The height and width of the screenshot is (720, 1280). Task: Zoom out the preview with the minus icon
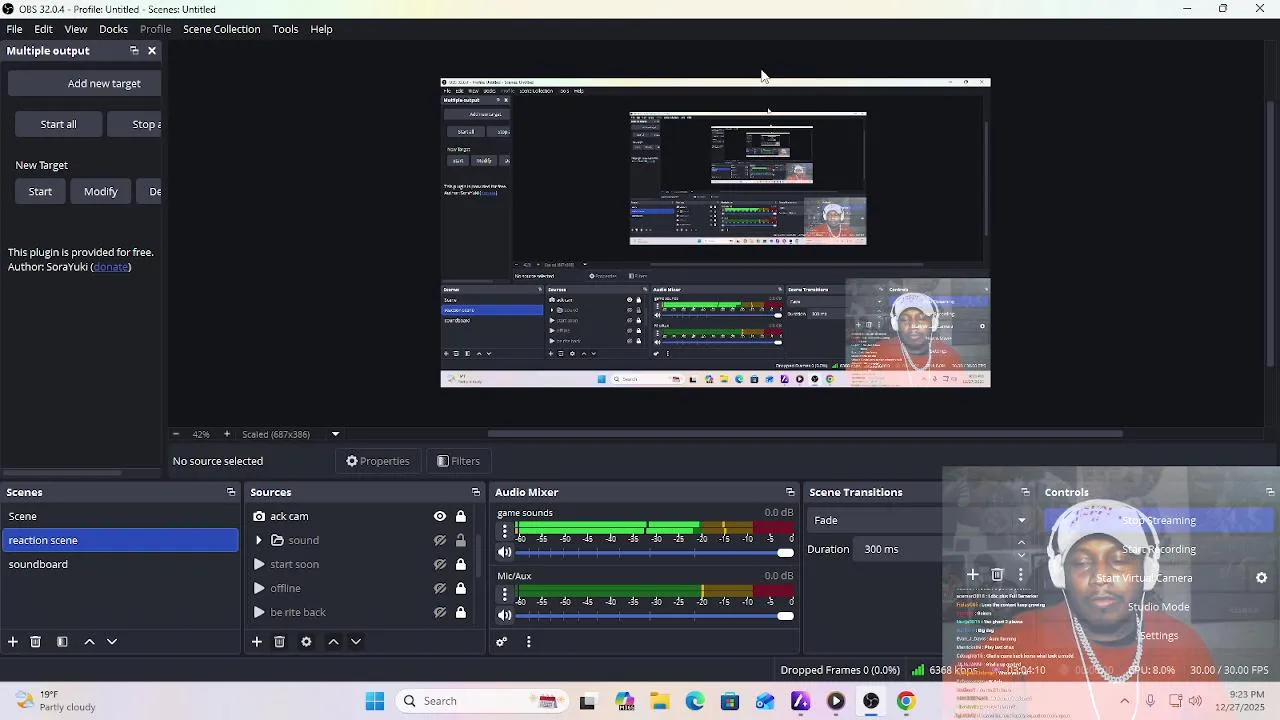pyautogui.click(x=176, y=434)
